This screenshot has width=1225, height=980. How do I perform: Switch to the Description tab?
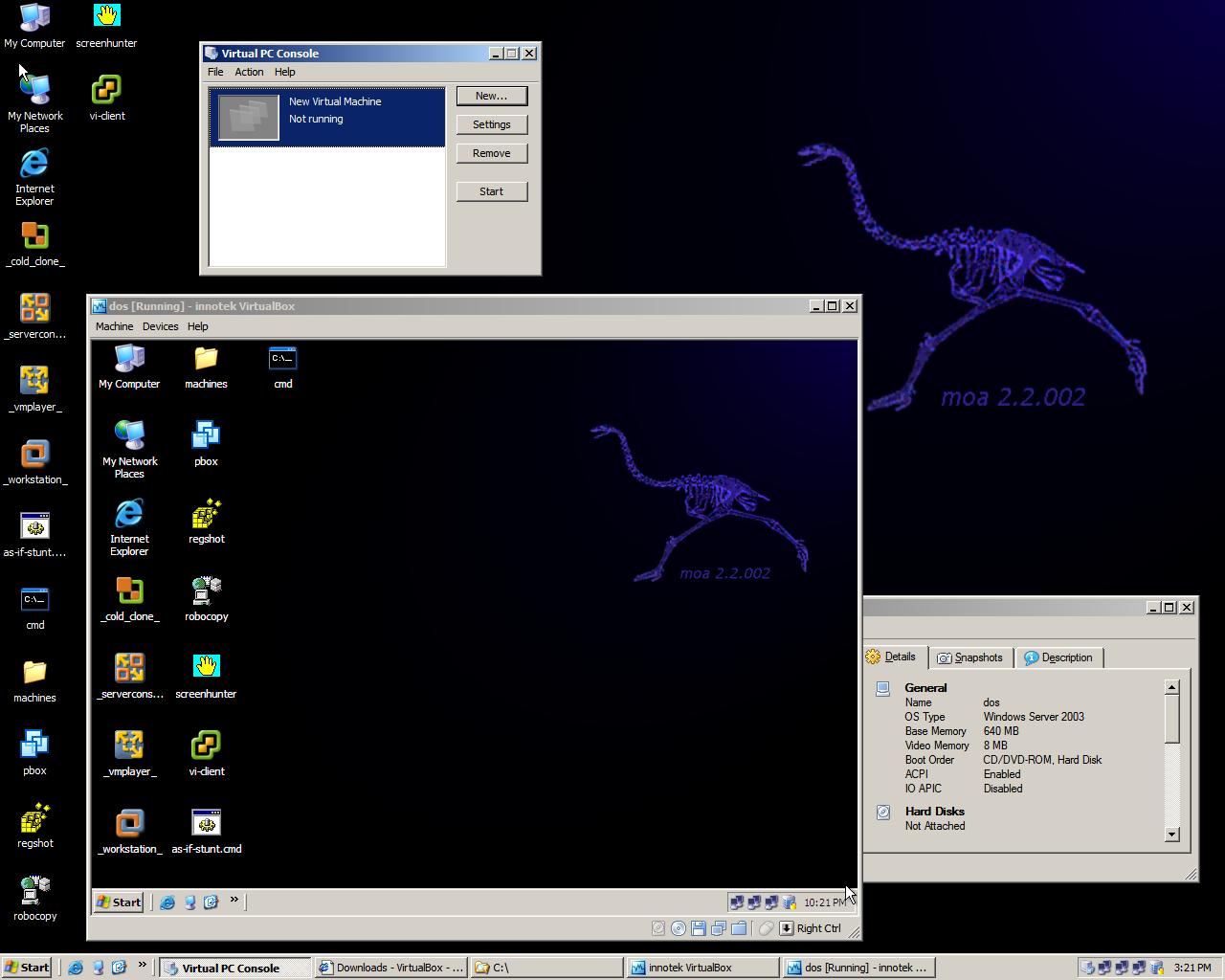[1058, 657]
